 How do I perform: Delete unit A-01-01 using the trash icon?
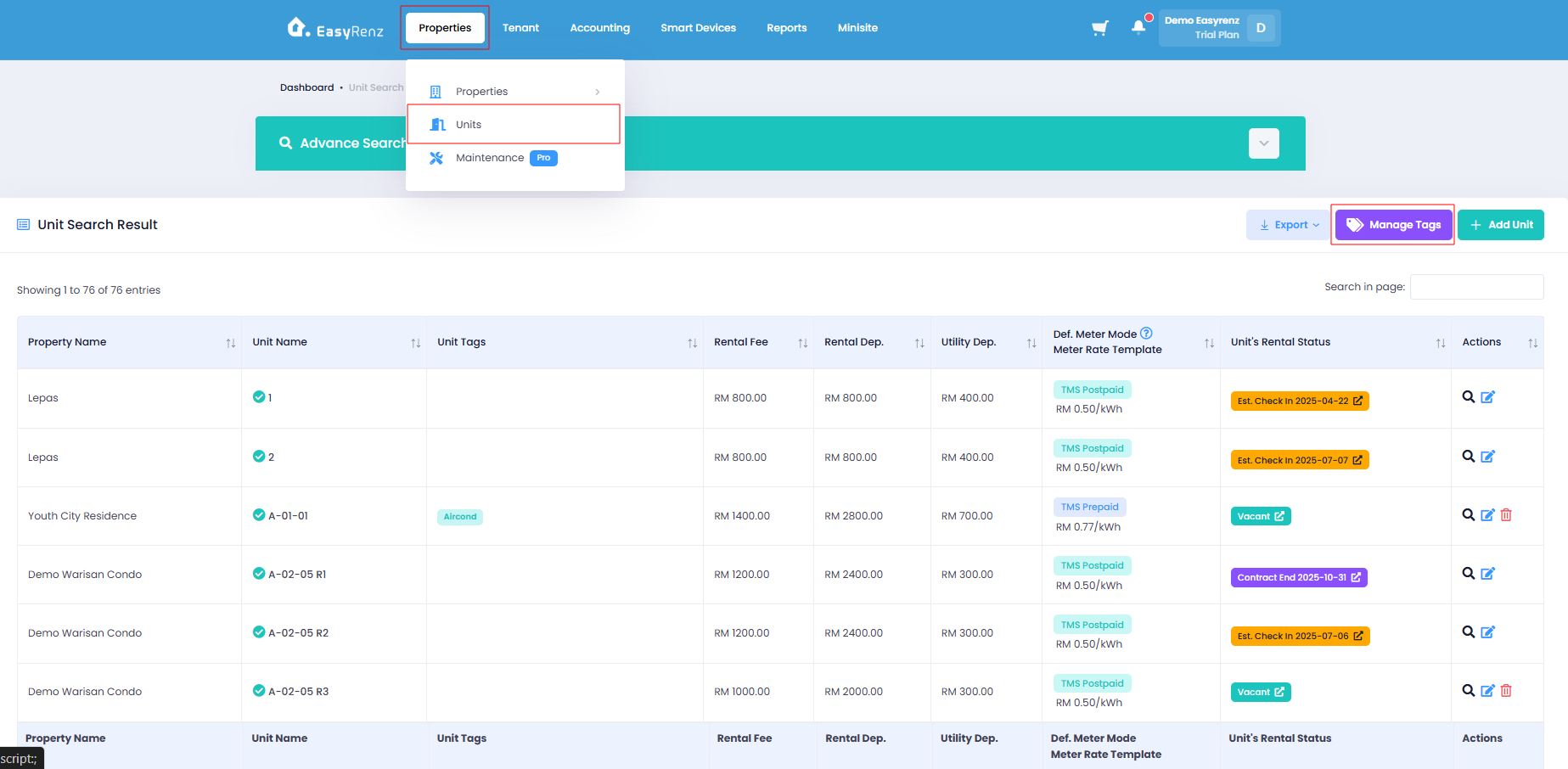pos(1506,514)
